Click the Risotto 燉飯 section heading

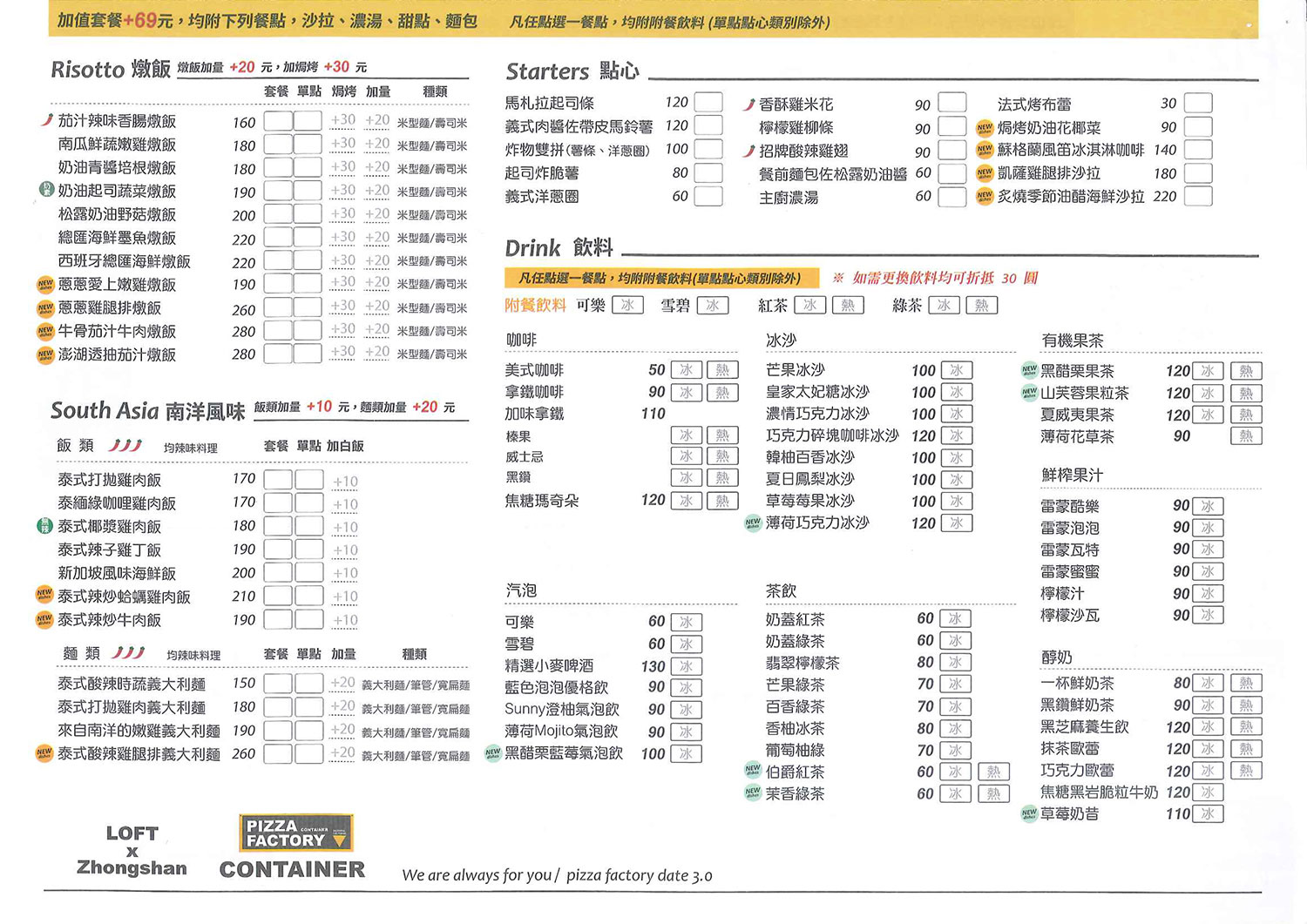(111, 70)
